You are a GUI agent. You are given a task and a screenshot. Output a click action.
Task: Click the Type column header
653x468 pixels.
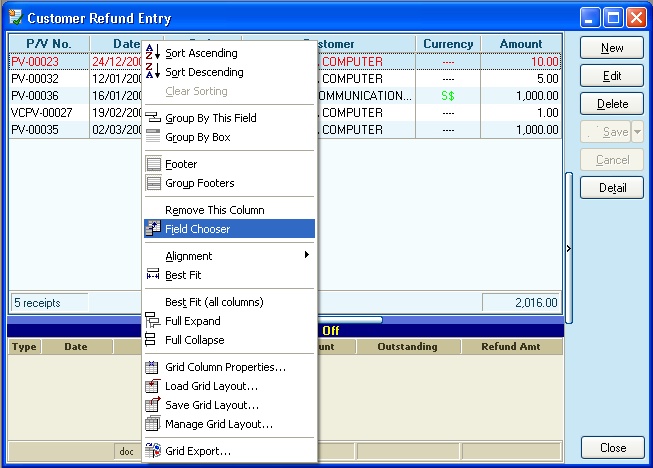(x=25, y=346)
